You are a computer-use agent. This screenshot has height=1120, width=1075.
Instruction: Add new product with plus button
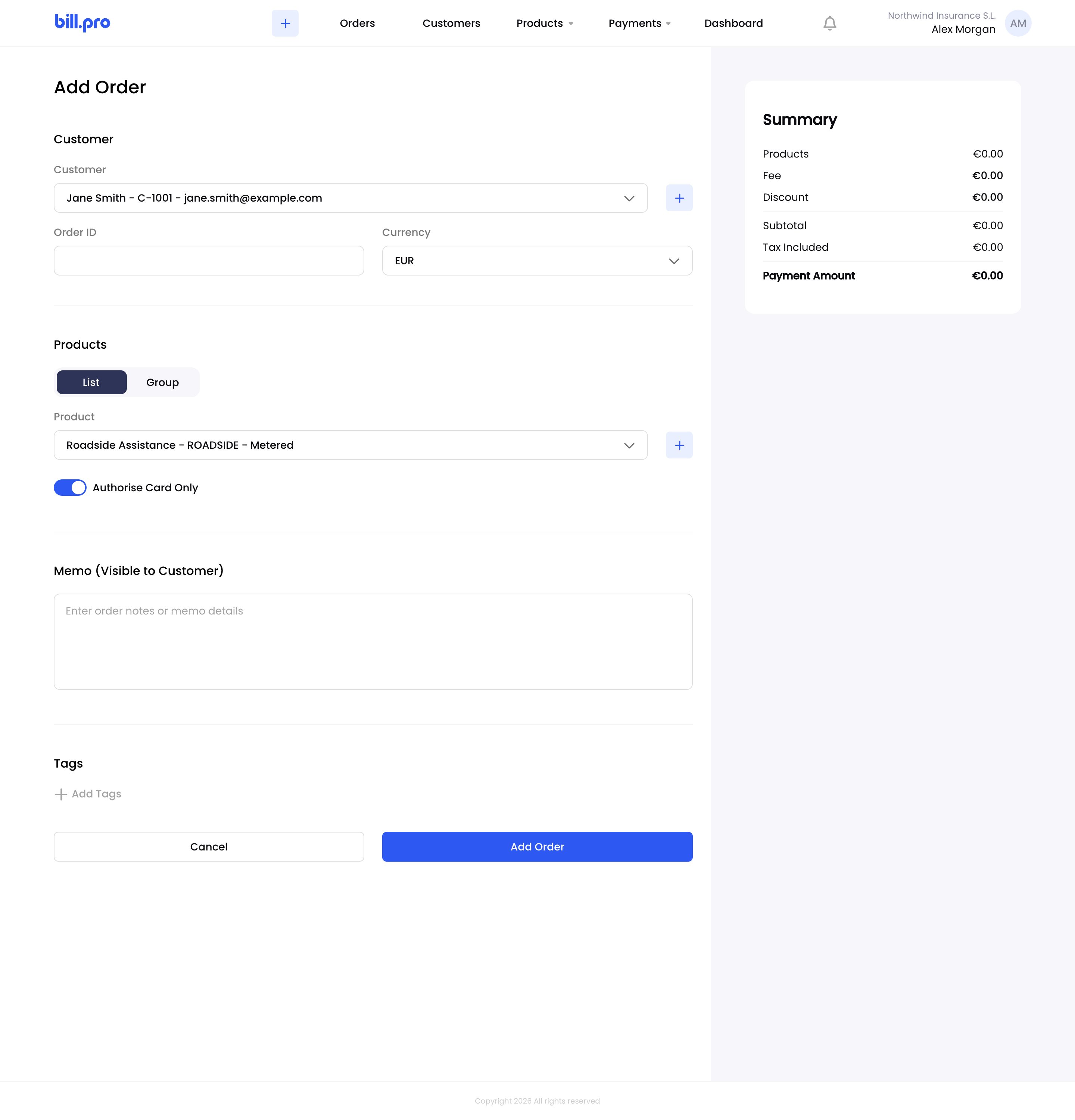pos(679,445)
